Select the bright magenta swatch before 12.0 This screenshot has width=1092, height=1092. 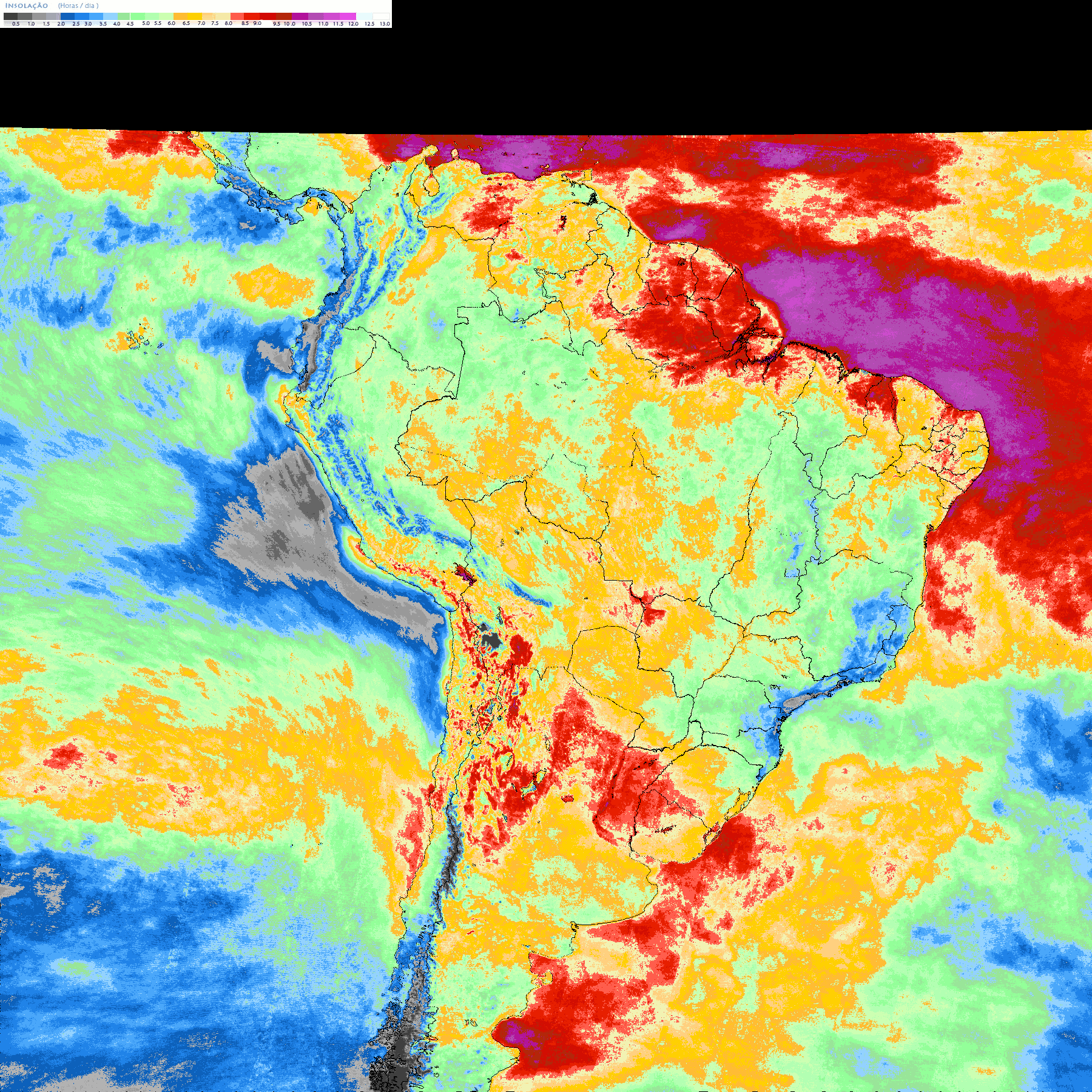pyautogui.click(x=348, y=16)
